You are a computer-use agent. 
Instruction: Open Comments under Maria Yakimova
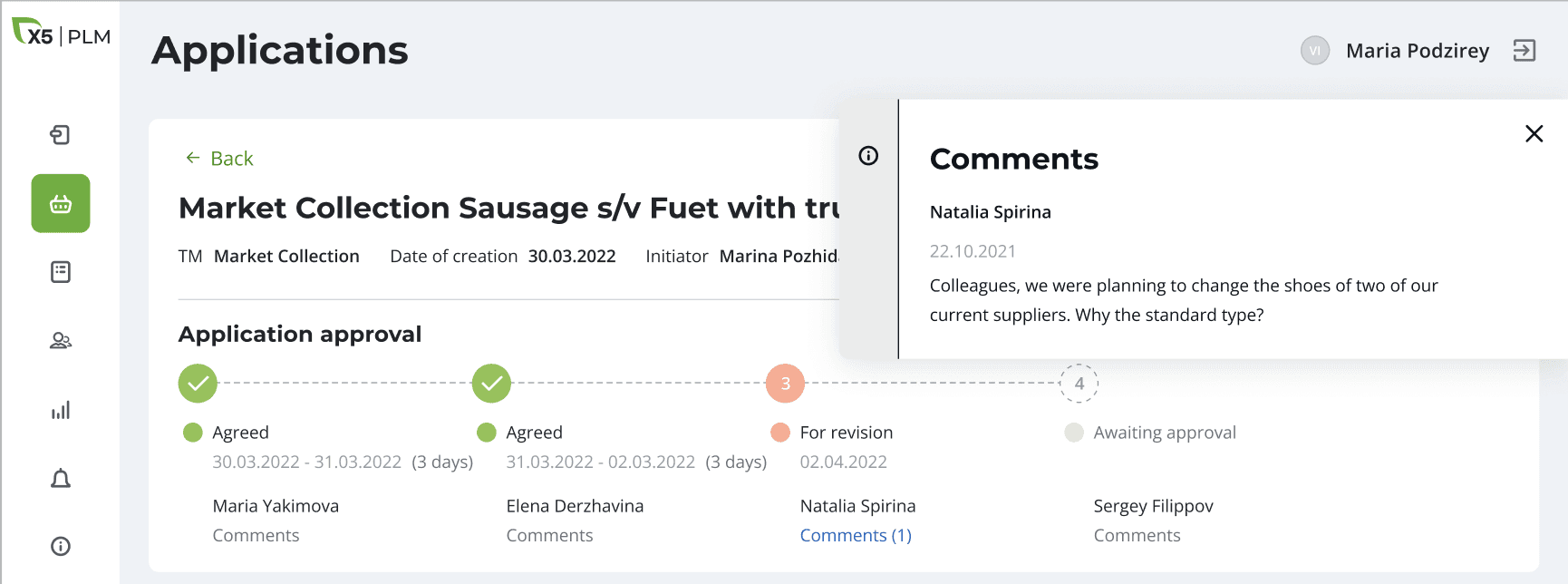point(256,536)
